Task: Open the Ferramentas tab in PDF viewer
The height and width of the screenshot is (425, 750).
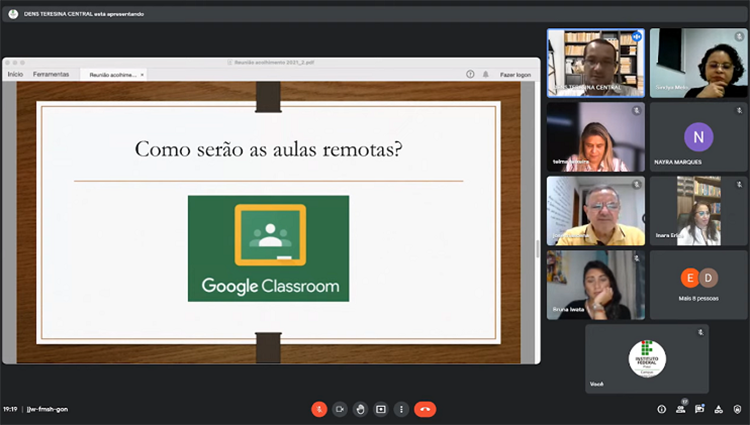Action: point(51,74)
